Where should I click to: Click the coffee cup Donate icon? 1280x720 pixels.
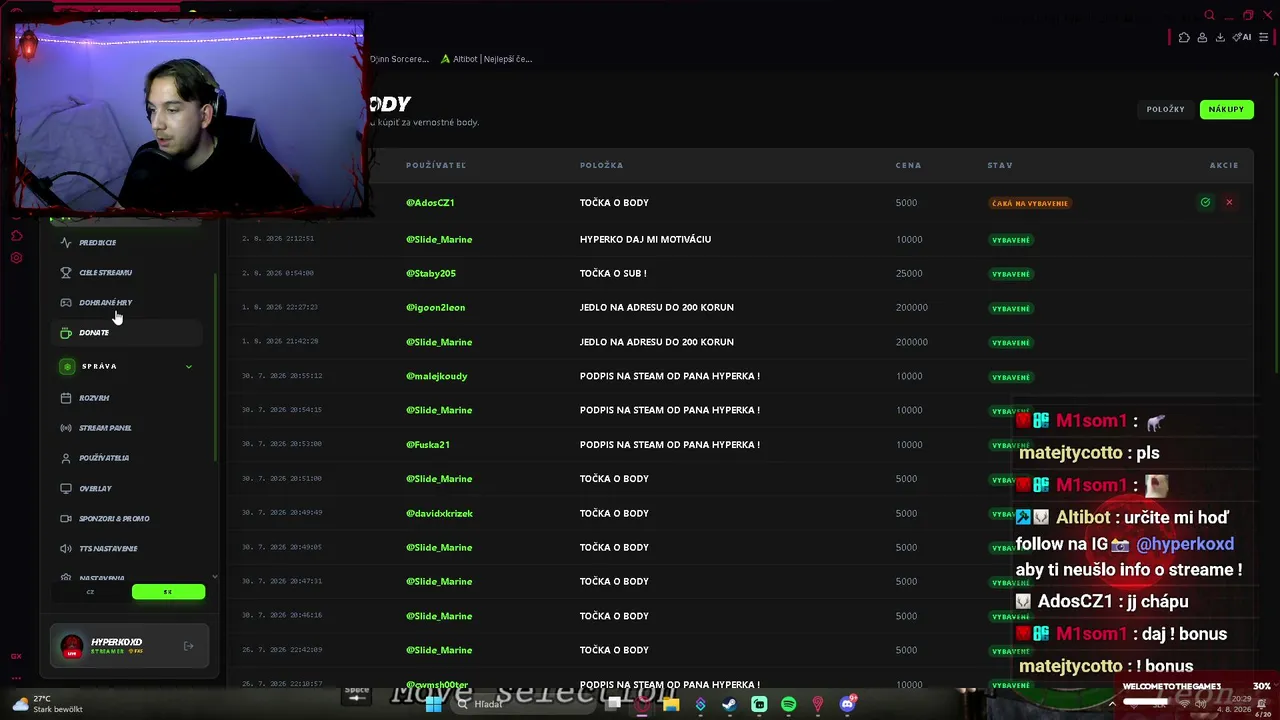pyautogui.click(x=66, y=333)
